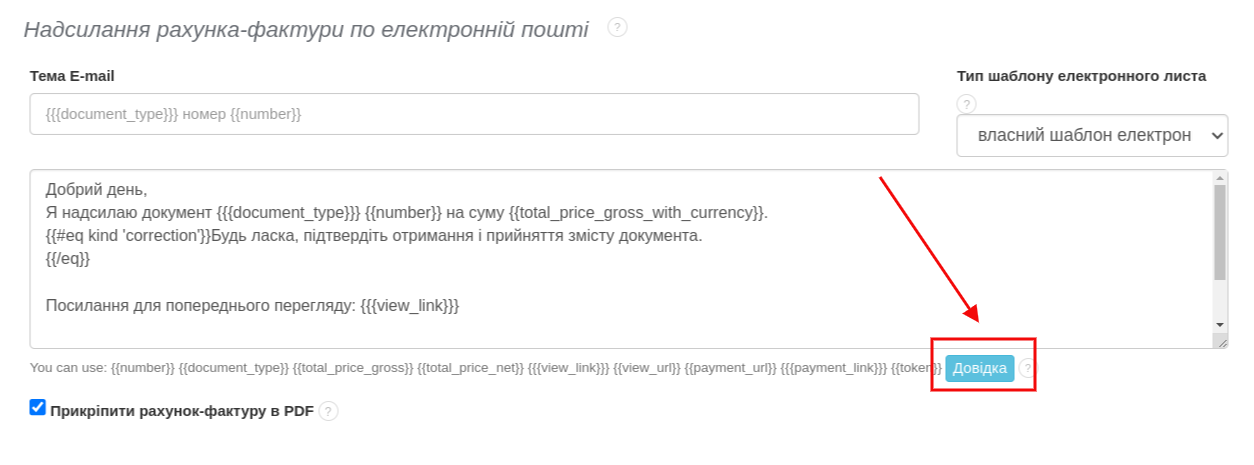The image size is (1254, 465).
Task: Open help icon under email template type label
Action: click(966, 103)
